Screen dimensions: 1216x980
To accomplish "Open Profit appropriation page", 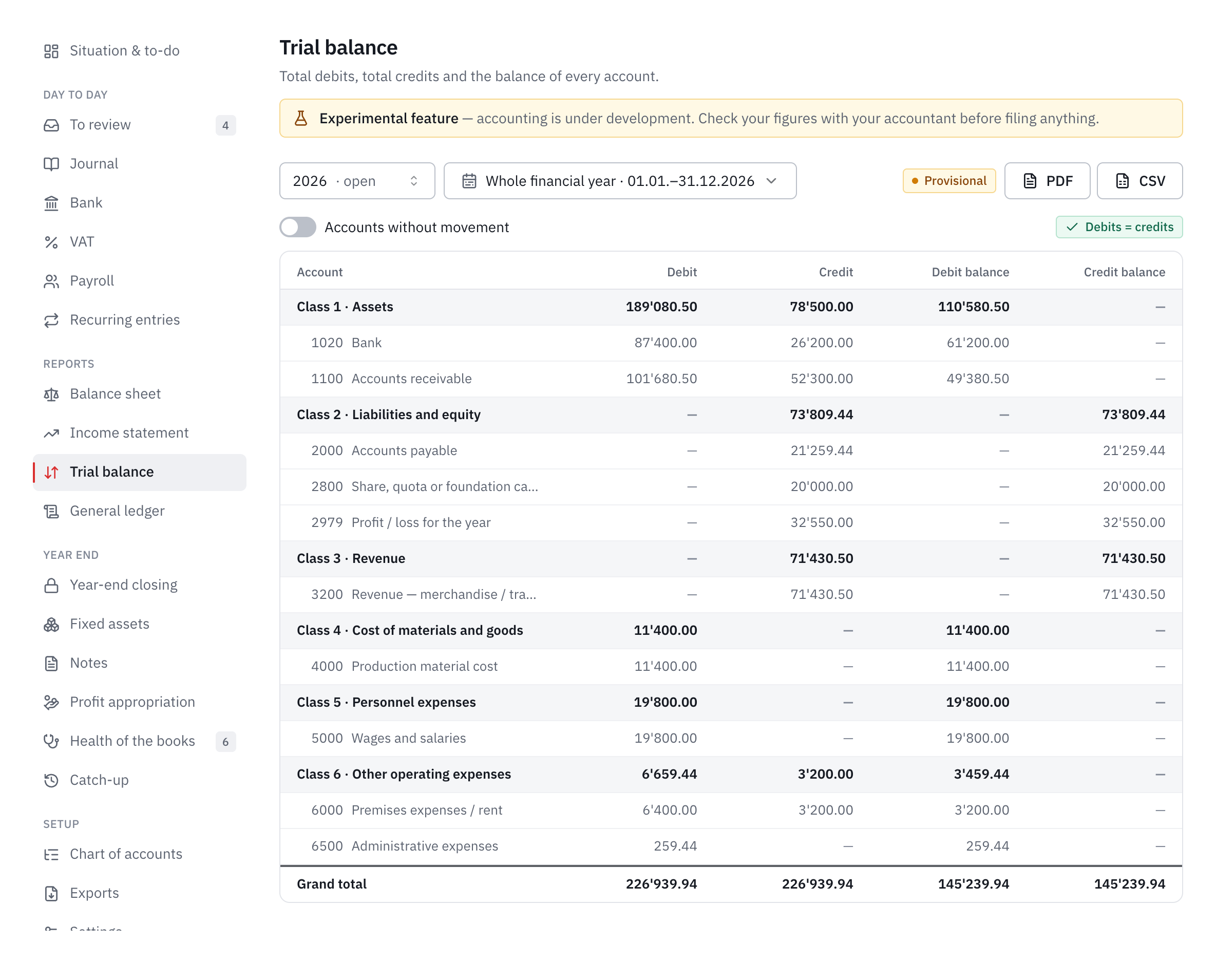I will 140,702.
